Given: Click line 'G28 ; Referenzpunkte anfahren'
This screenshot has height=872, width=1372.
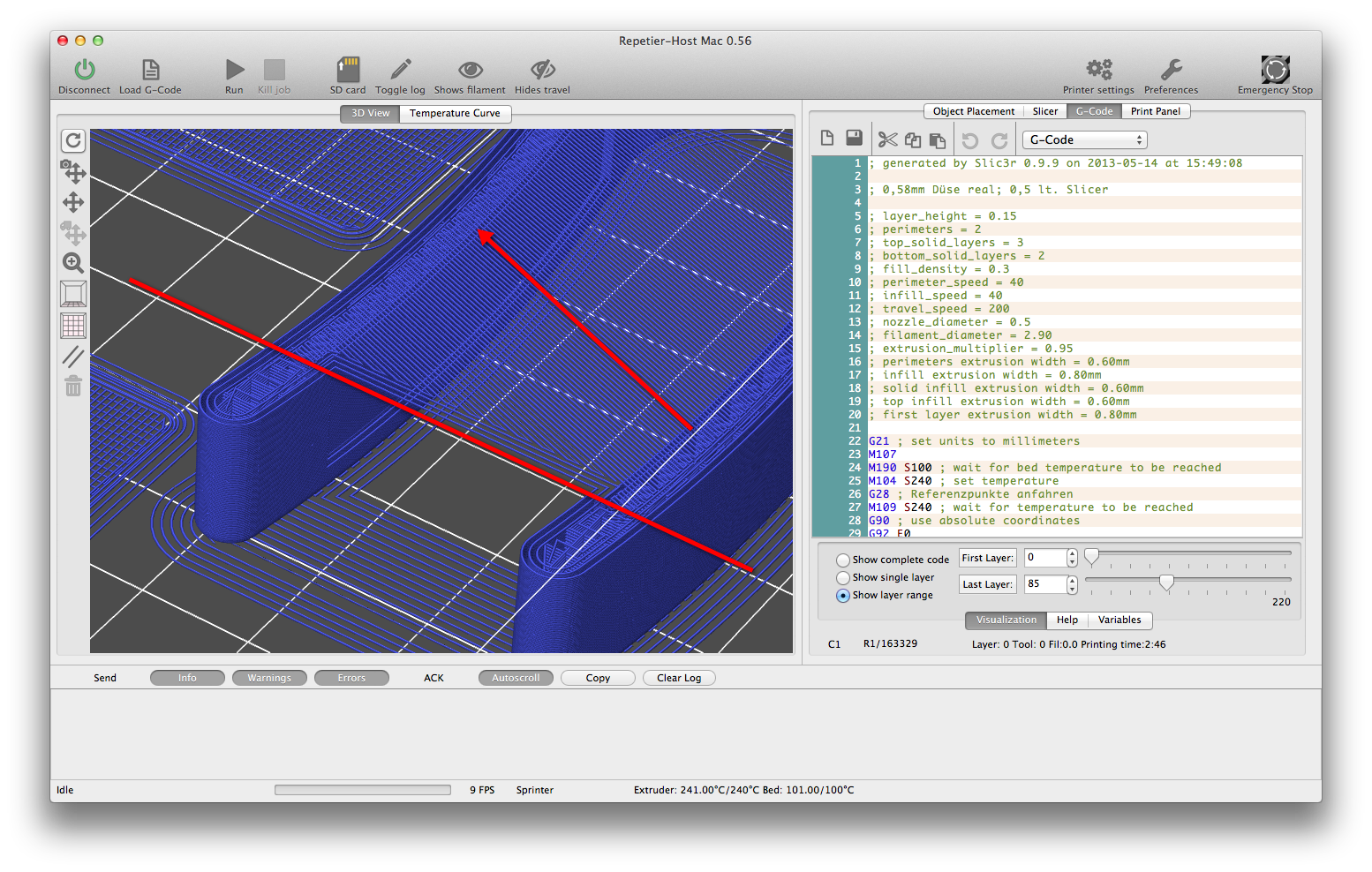Looking at the screenshot, I should tap(971, 494).
